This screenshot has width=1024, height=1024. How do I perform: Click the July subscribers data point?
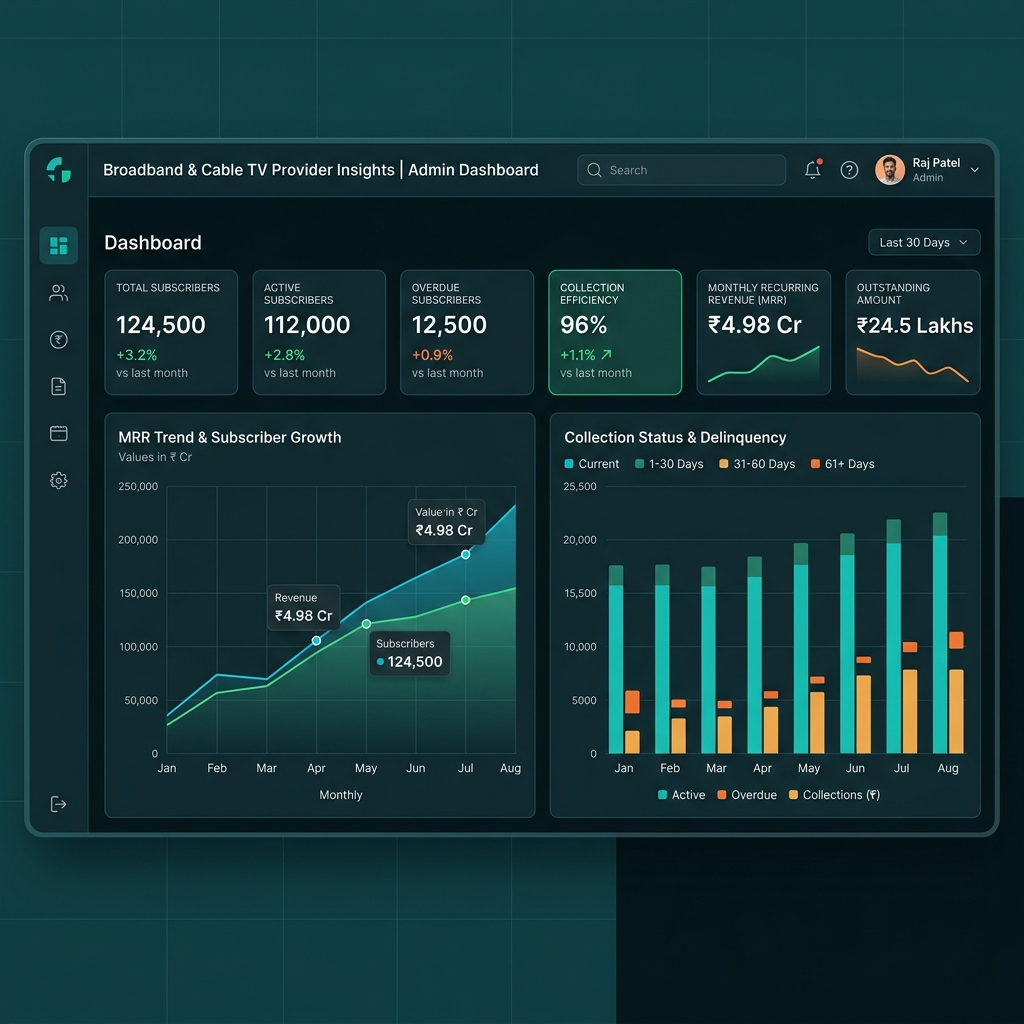466,600
